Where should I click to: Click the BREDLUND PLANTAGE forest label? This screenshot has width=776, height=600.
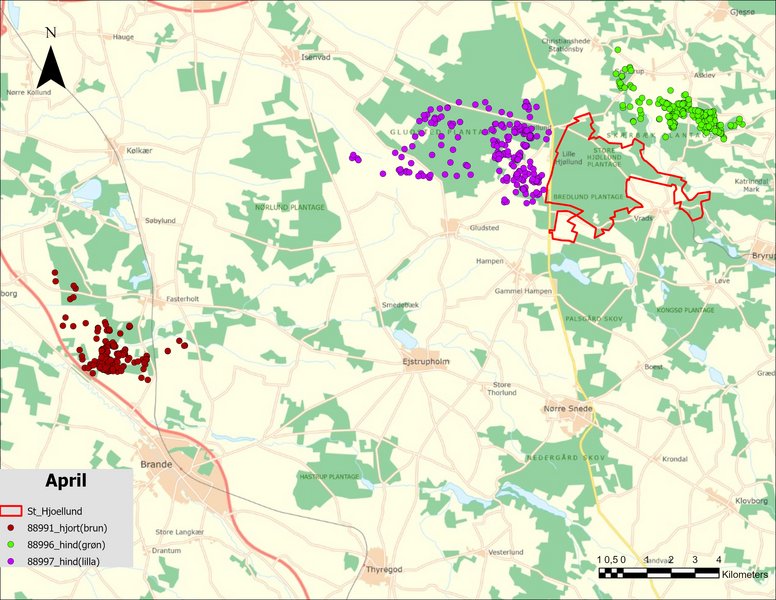click(x=588, y=197)
